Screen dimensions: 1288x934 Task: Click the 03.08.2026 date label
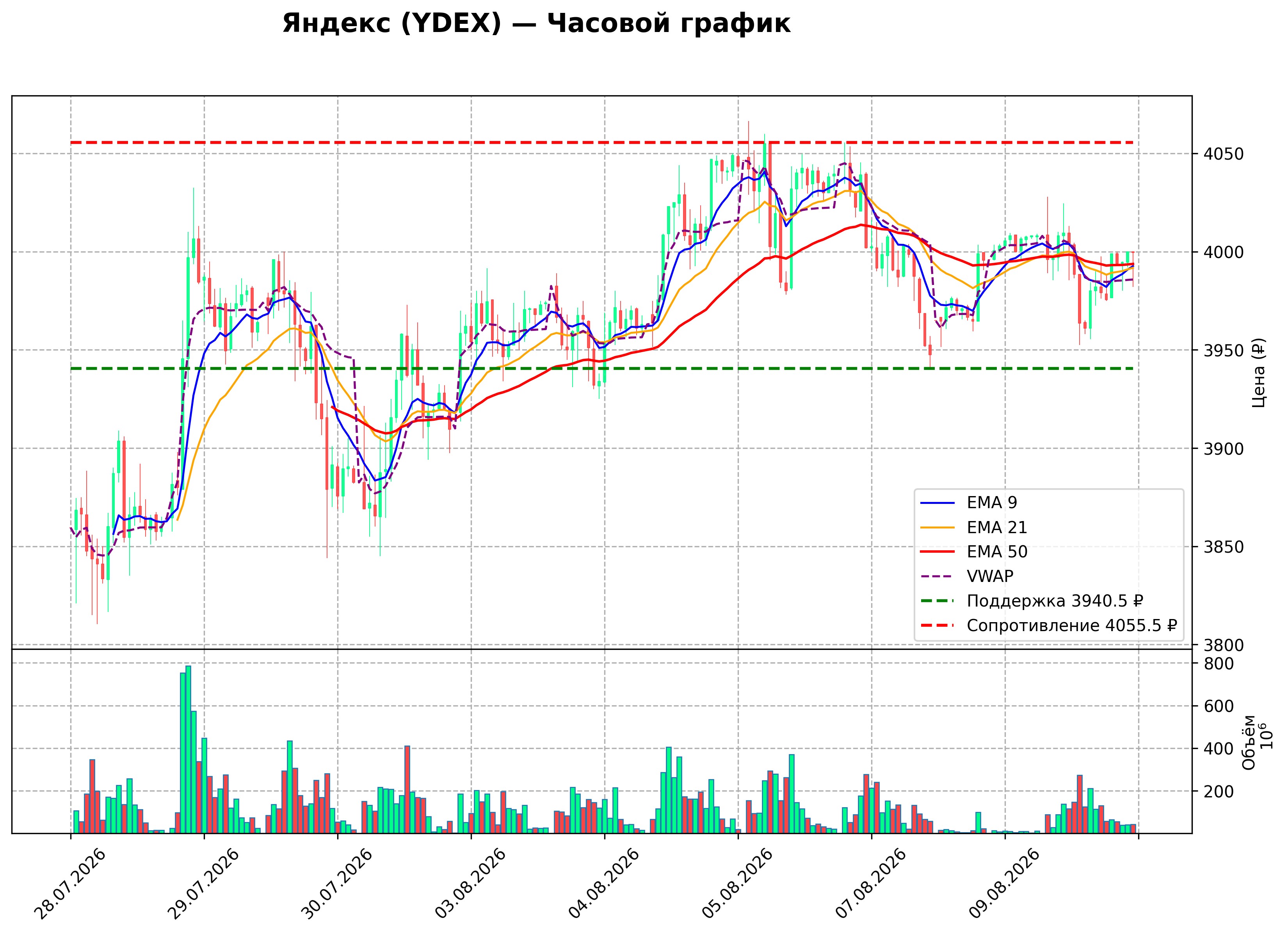click(470, 884)
